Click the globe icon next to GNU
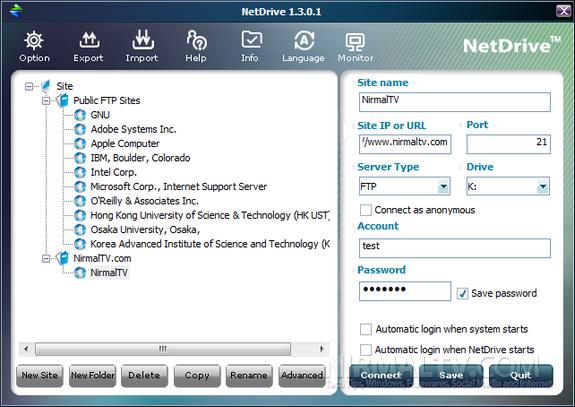575x407 pixels. 80,115
